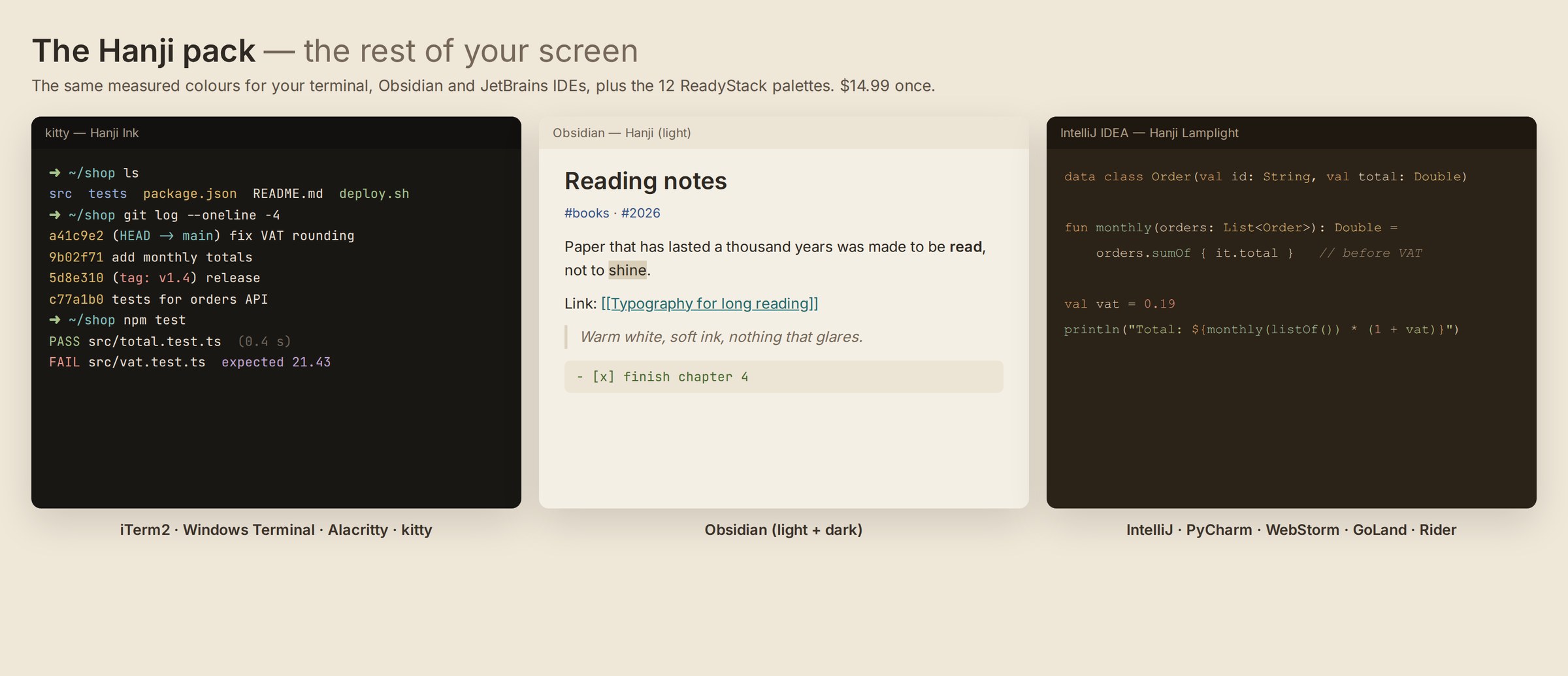Viewport: 1568px width, 676px height.
Task: Click the quote 'Warm white, soft ink'
Action: [x=721, y=337]
